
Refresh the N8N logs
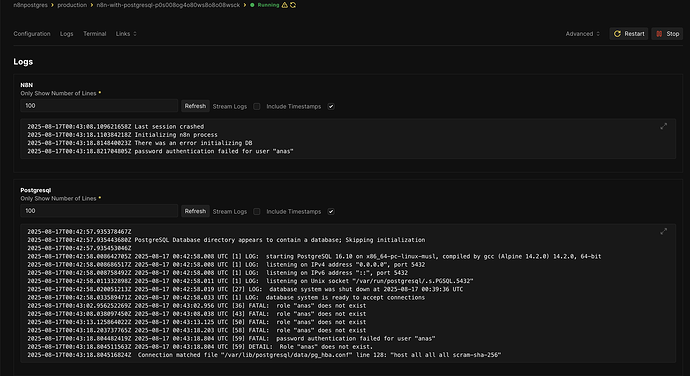click(195, 106)
